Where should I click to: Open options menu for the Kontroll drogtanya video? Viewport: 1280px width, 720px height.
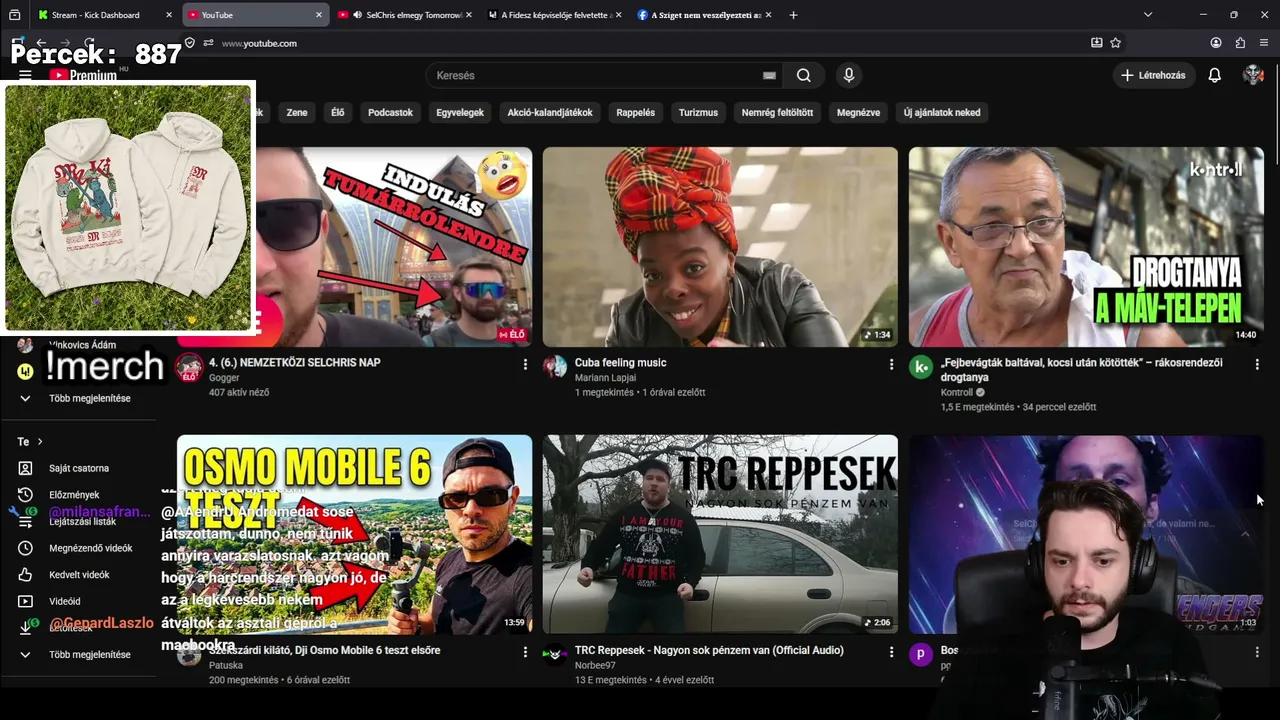coord(1257,365)
